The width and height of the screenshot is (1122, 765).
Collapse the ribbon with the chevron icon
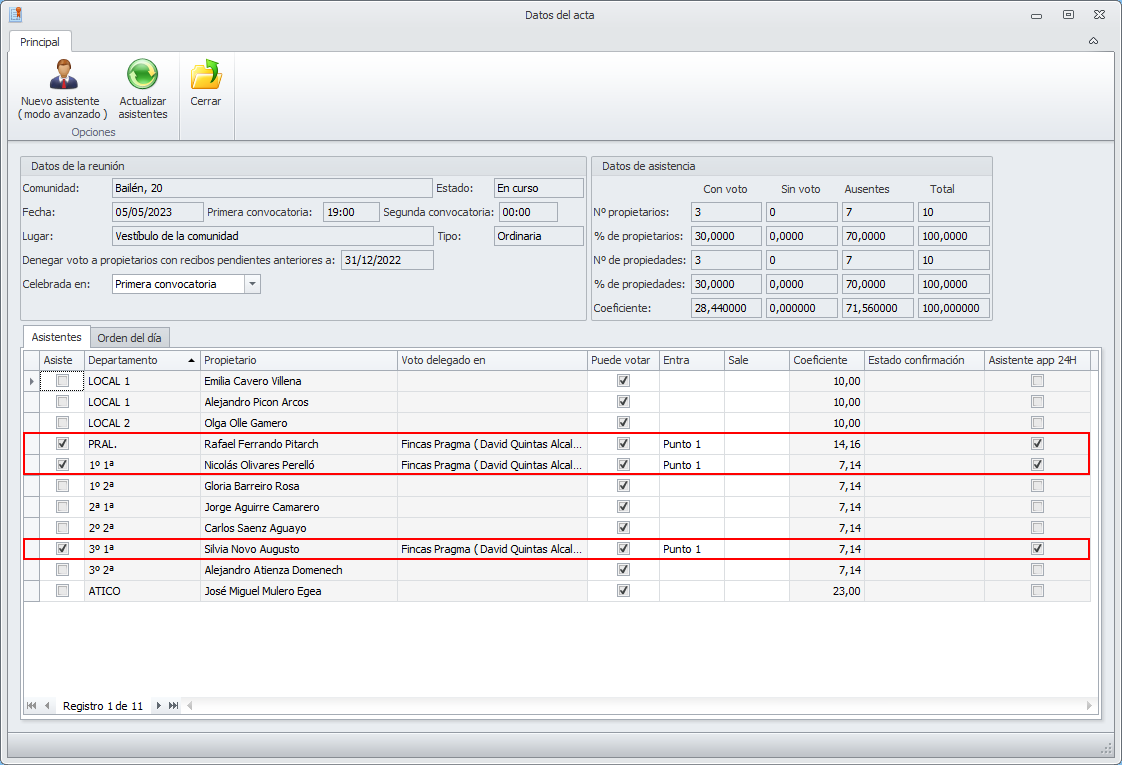[1093, 41]
